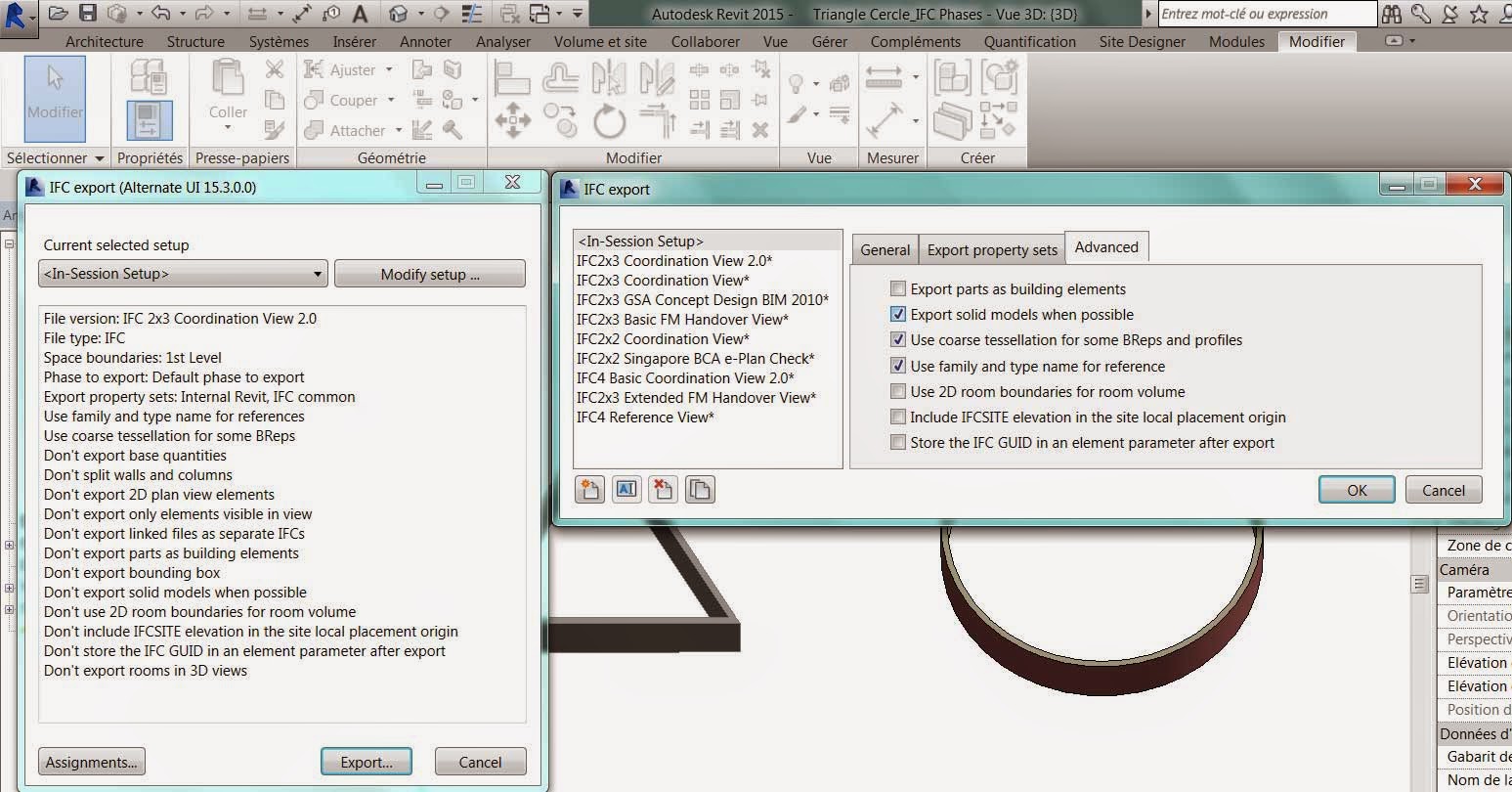Cancel the IFC export (Alternate UI) dialog

(480, 762)
